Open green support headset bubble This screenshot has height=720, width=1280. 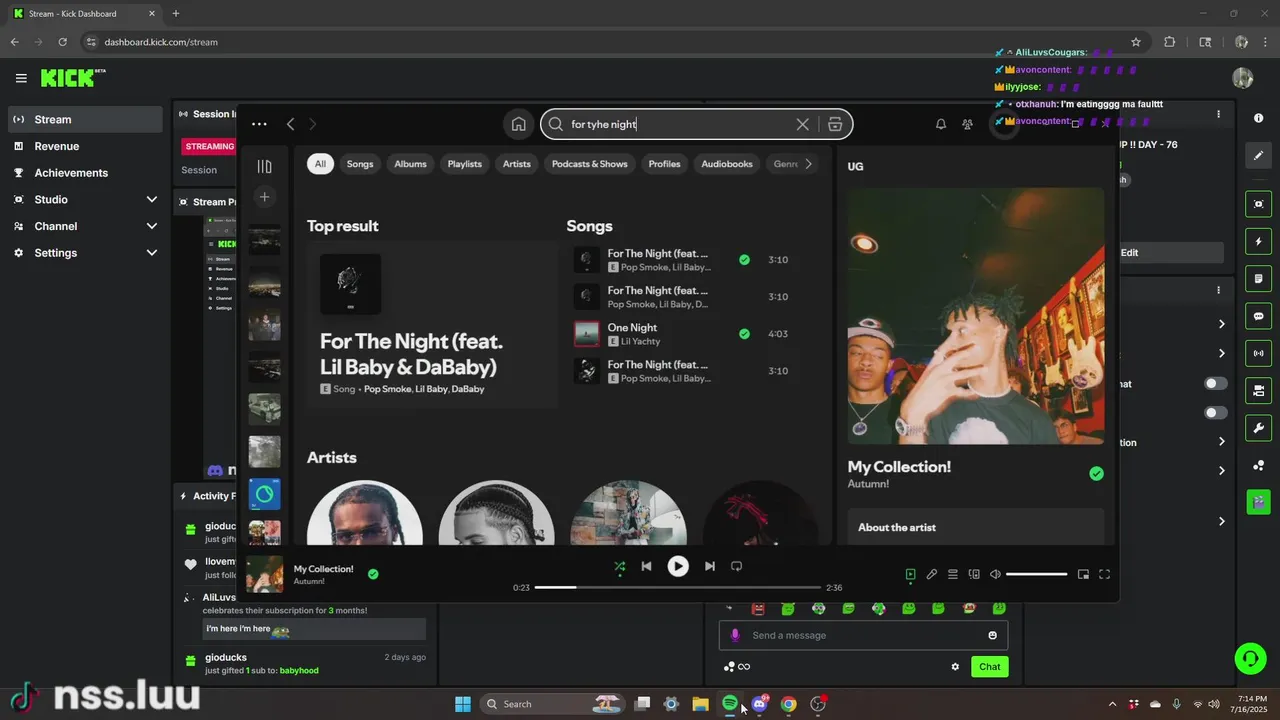1250,658
